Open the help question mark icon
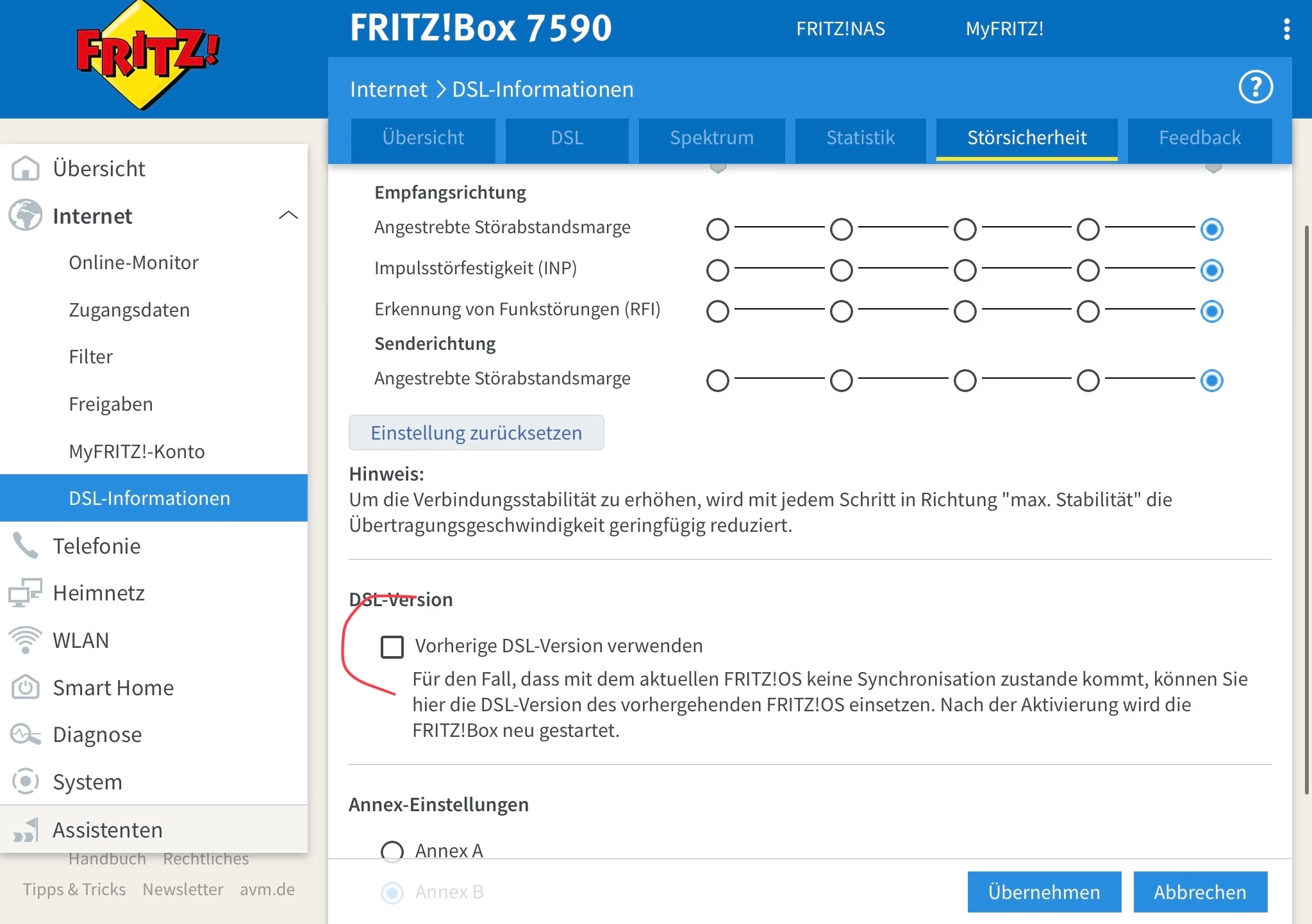 [1255, 87]
